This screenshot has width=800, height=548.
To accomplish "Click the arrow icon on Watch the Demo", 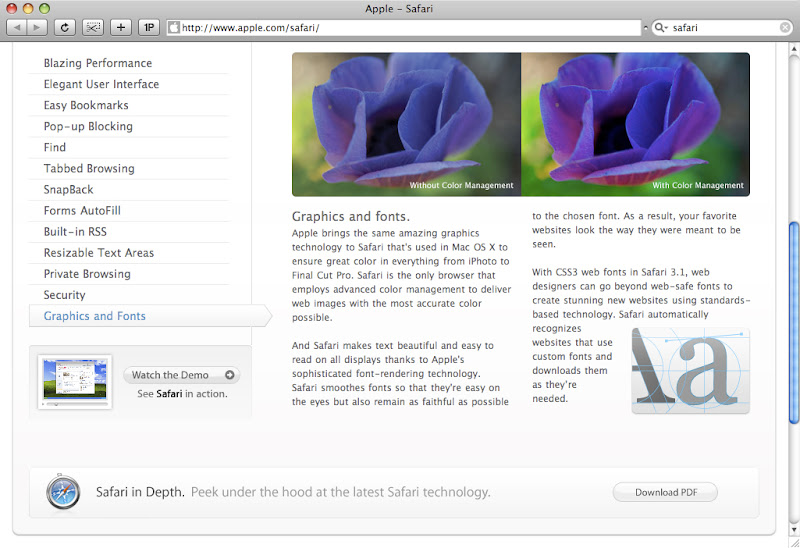I will [x=230, y=375].
